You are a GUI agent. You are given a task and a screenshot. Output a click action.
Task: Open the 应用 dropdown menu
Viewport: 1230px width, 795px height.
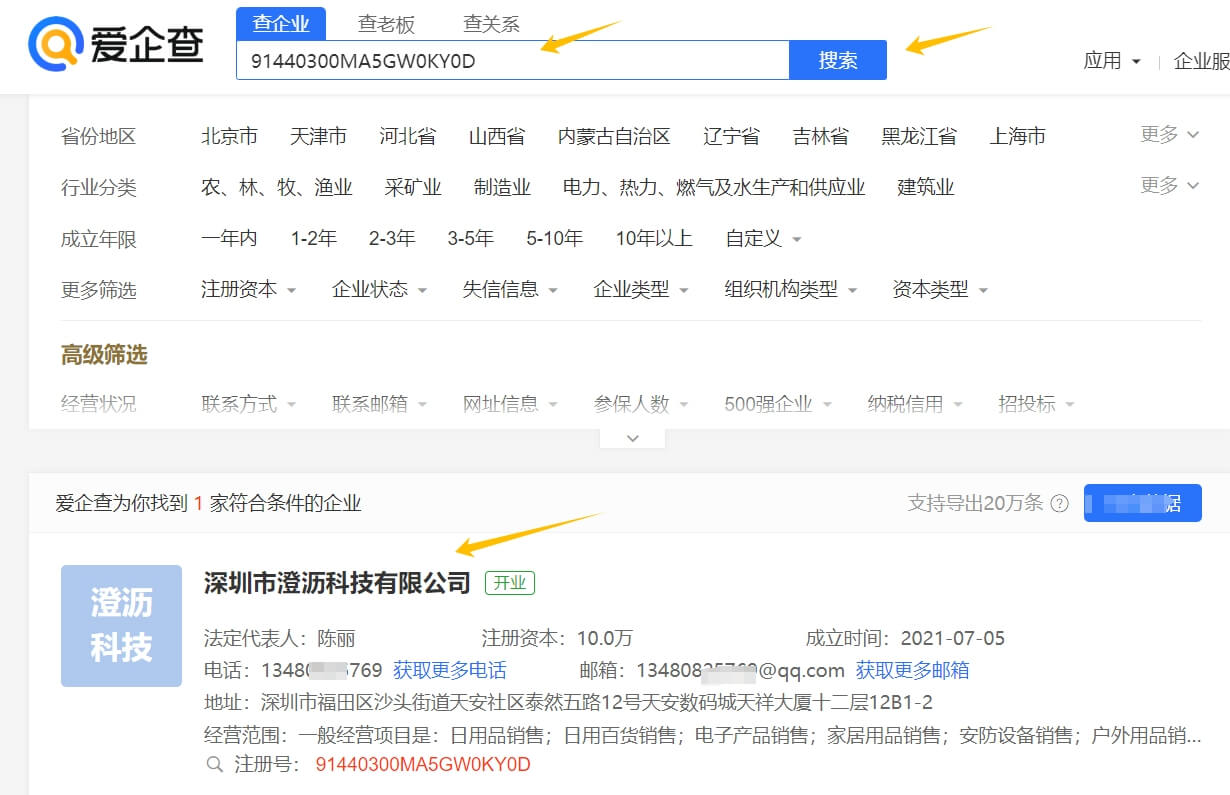1112,61
